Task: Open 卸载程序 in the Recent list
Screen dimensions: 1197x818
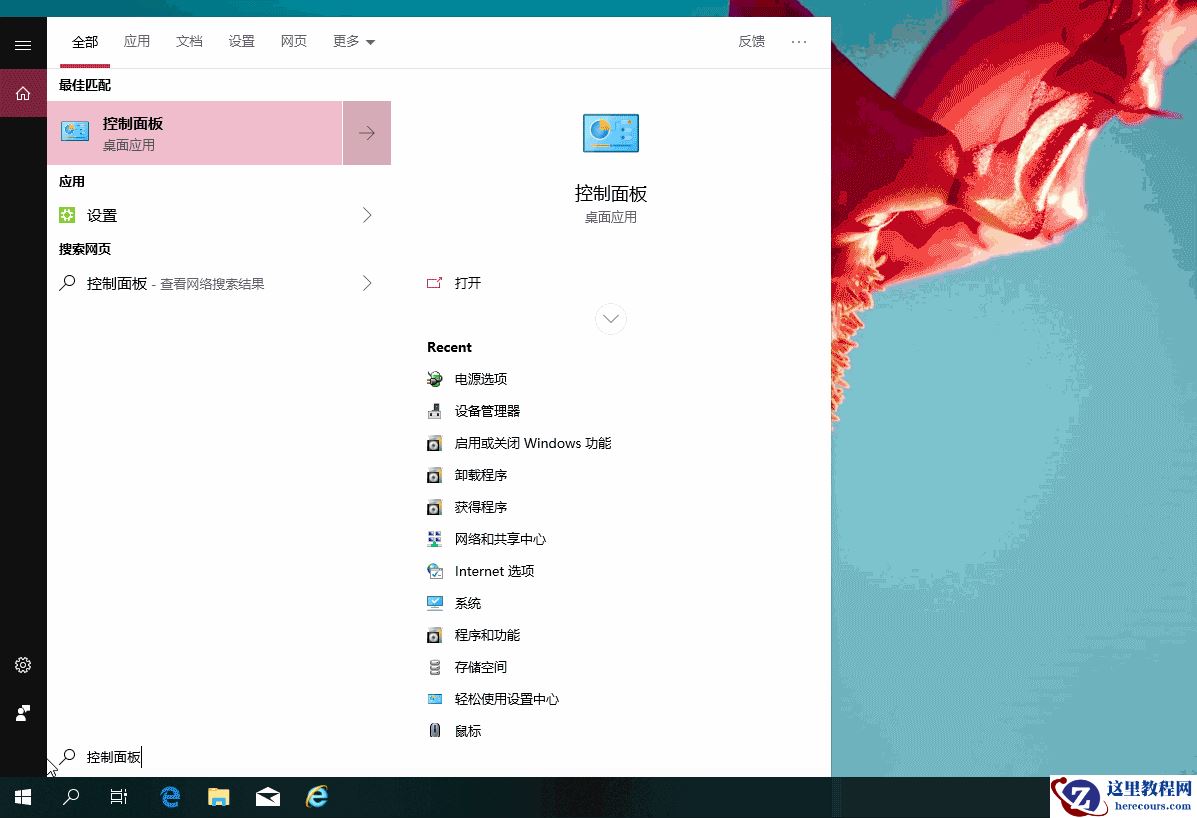Action: click(480, 475)
